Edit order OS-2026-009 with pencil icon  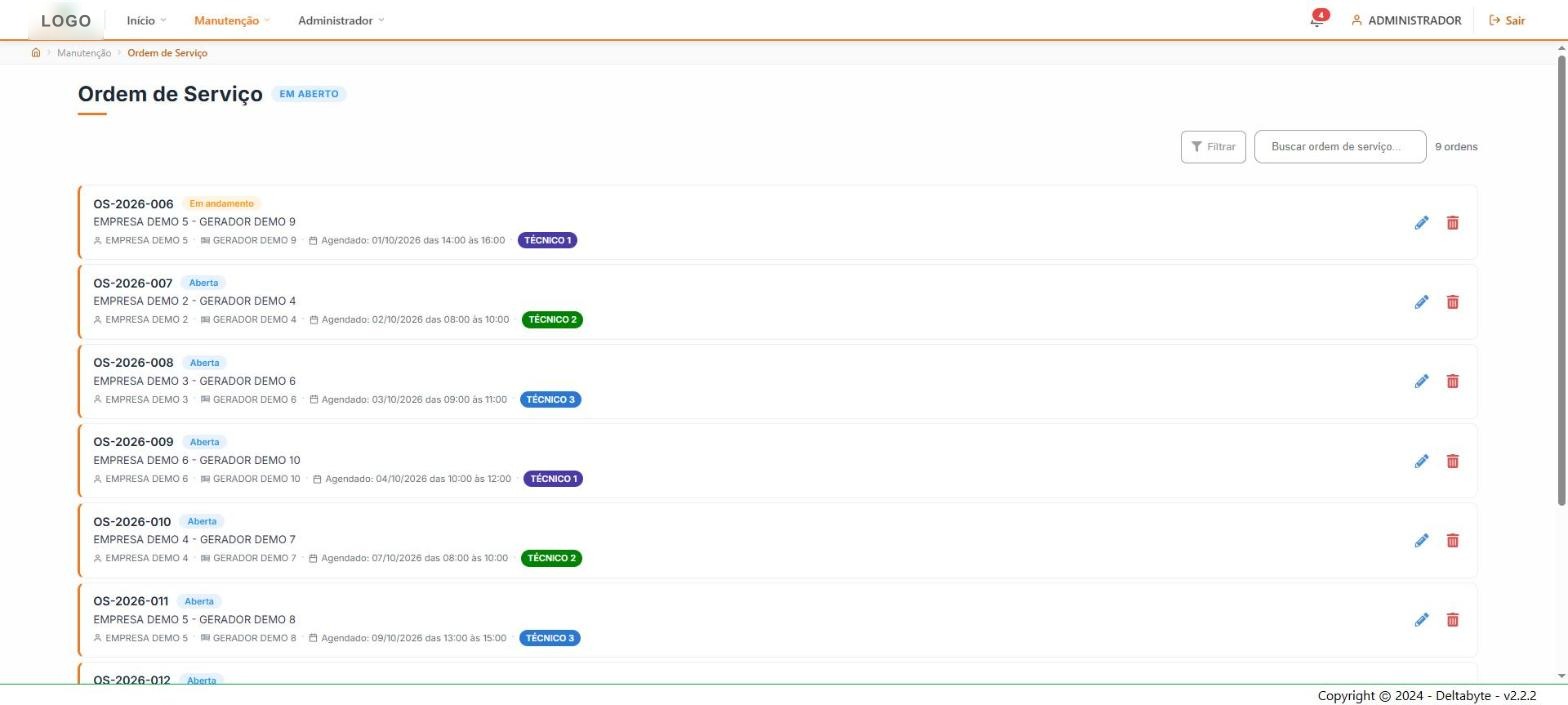(1421, 461)
